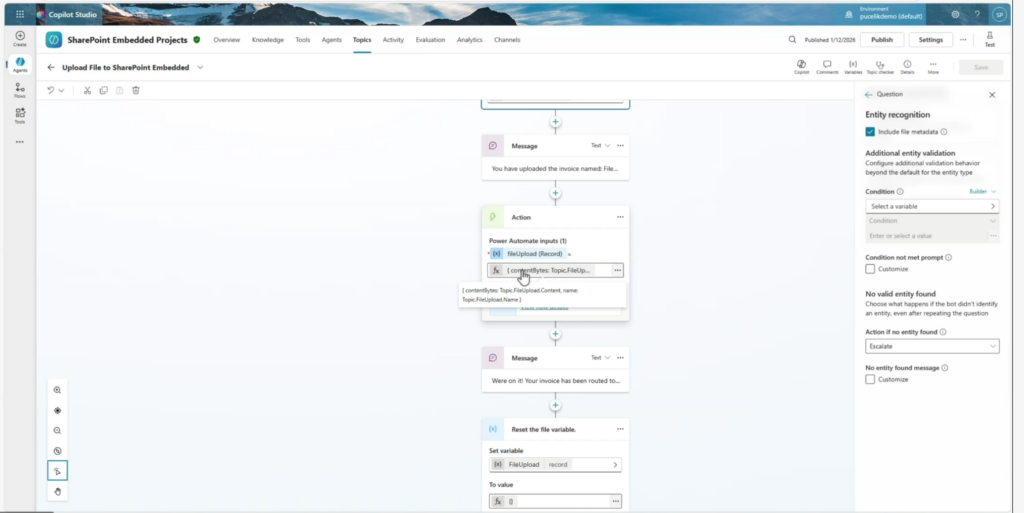Switch to the Knowledge tab
Screen dimensions: 1024x513
(268, 40)
